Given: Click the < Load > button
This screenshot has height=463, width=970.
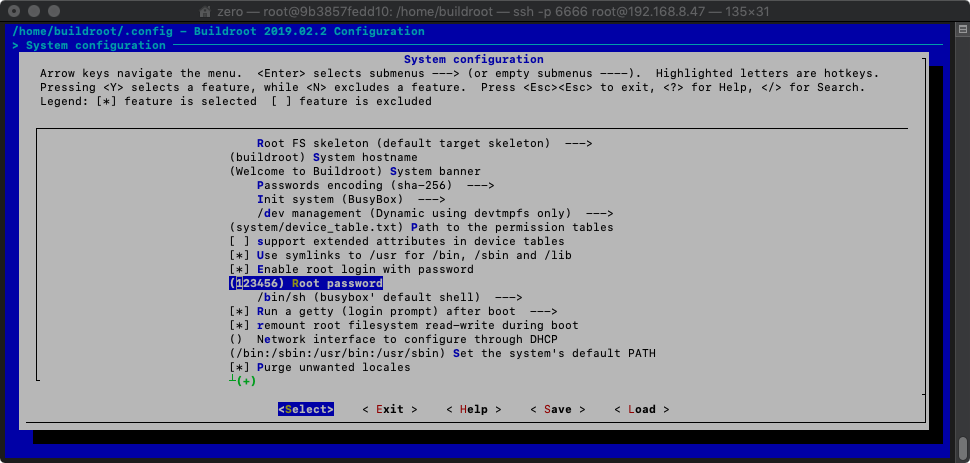Looking at the screenshot, I should pyautogui.click(x=642, y=409).
